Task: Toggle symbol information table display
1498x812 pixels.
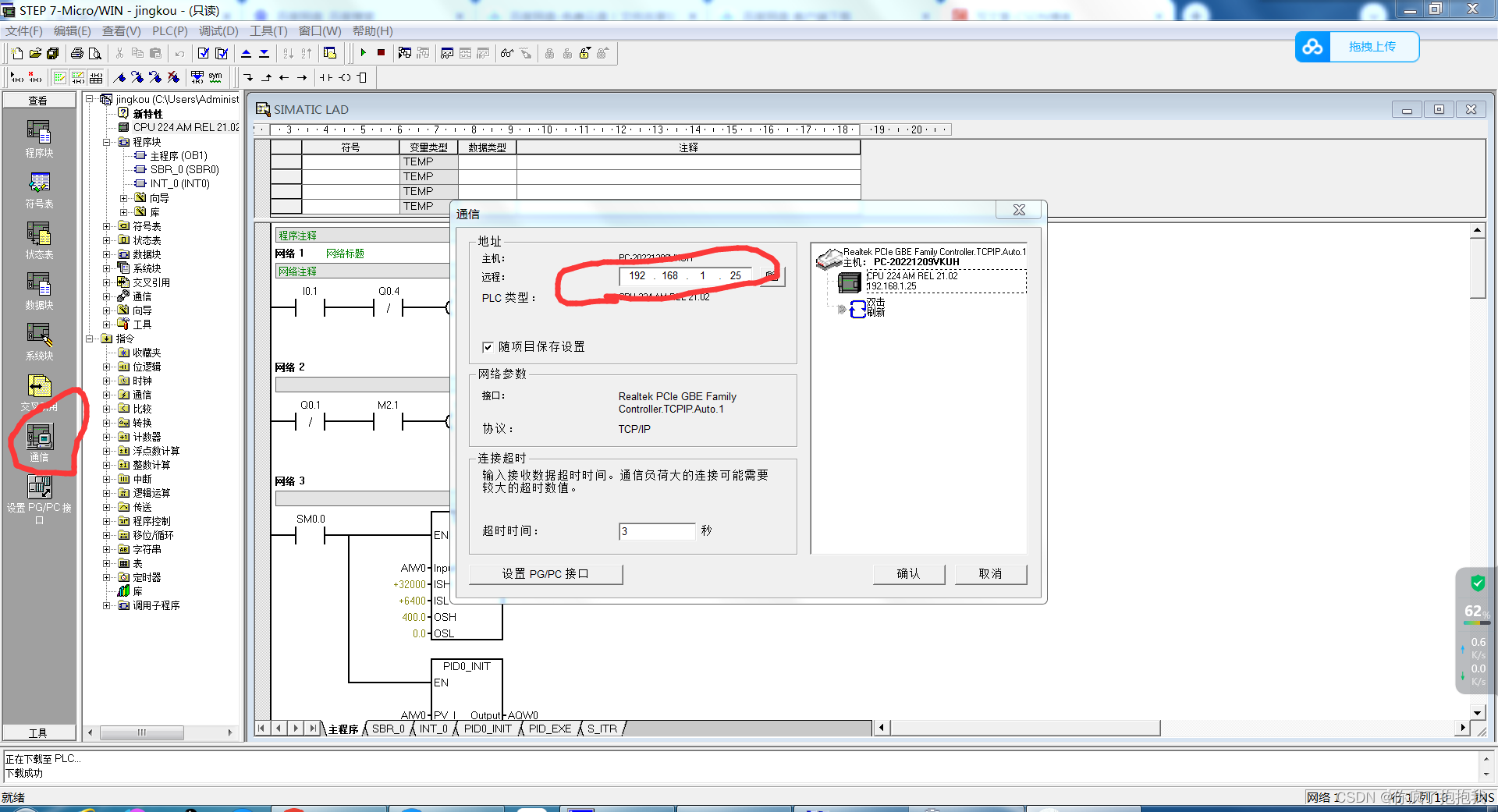Action: [96, 77]
